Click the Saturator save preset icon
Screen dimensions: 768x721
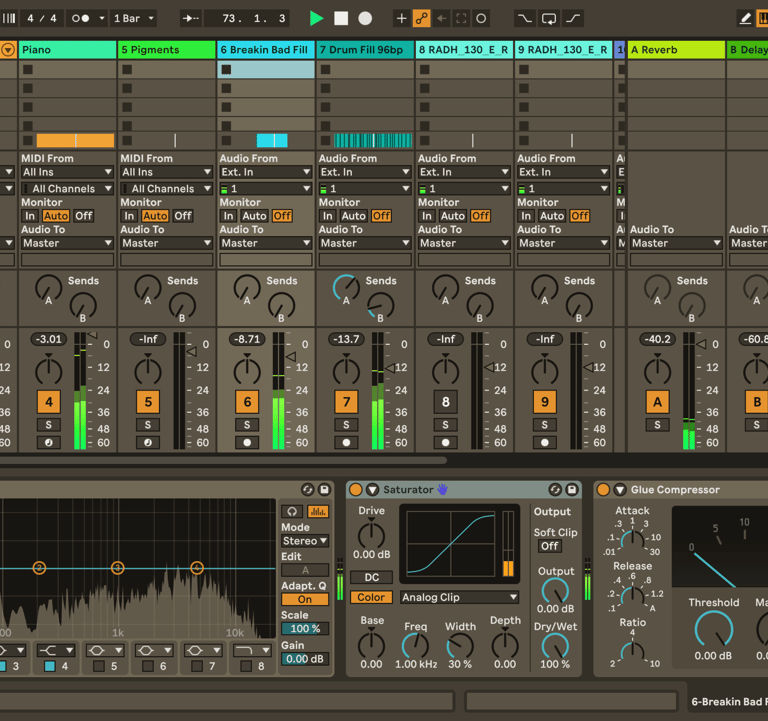[x=572, y=489]
